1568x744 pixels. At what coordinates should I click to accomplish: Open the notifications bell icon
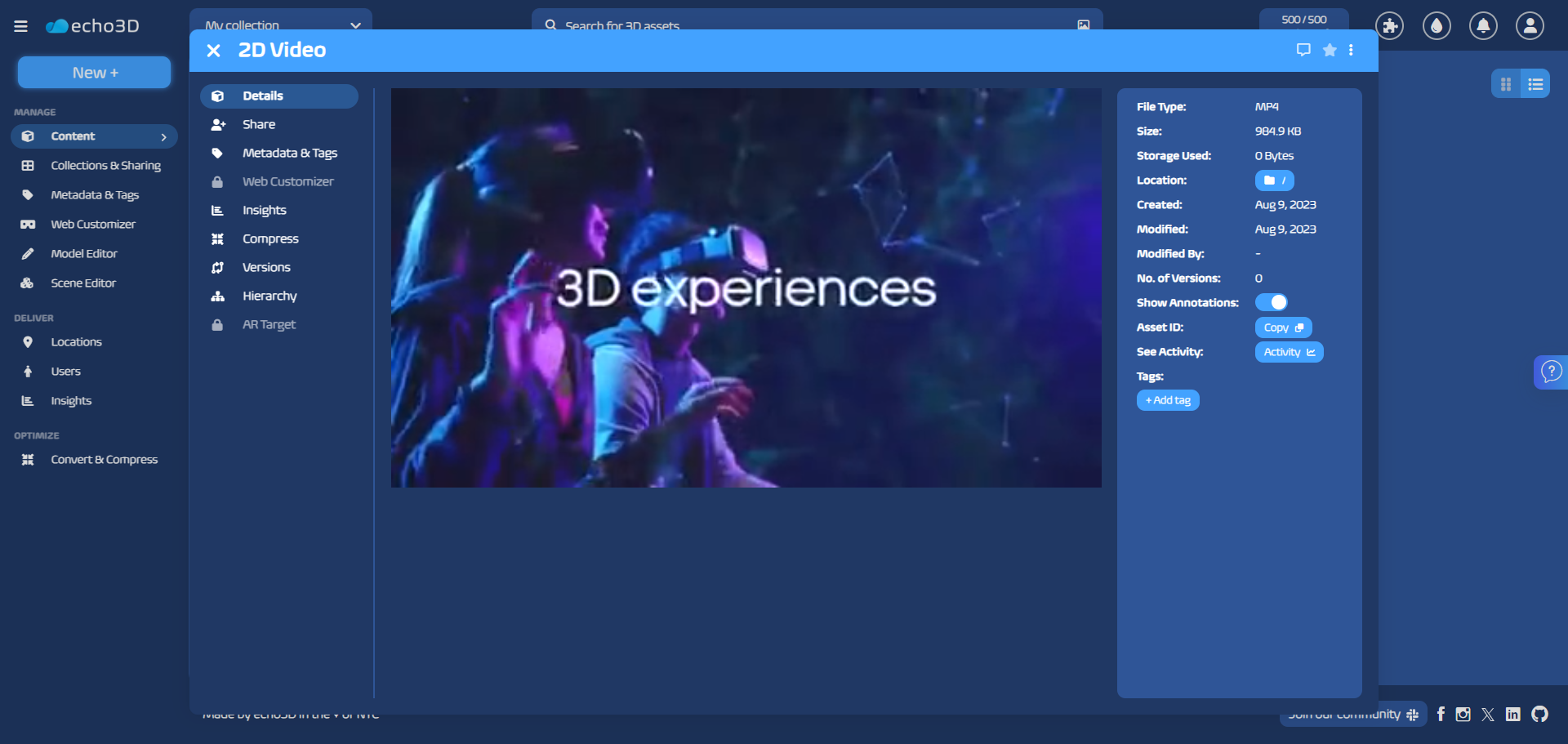[1483, 26]
